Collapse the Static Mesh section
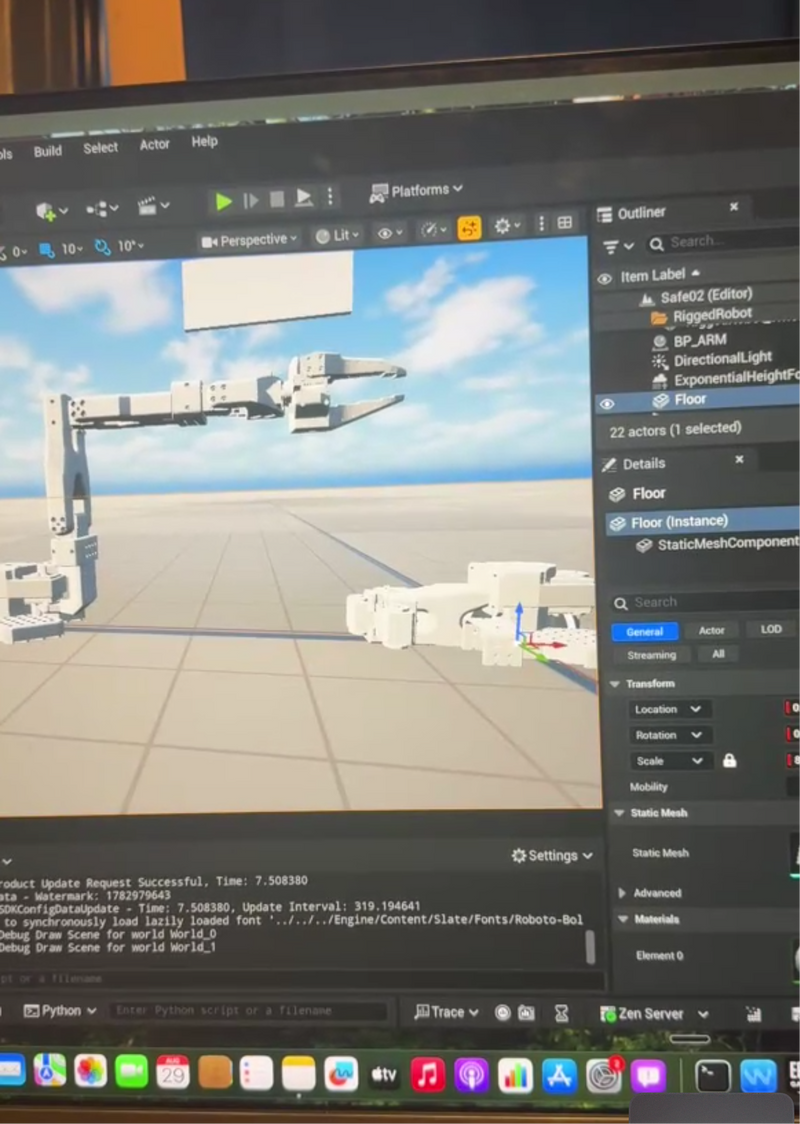The image size is (800, 1124). coord(619,813)
